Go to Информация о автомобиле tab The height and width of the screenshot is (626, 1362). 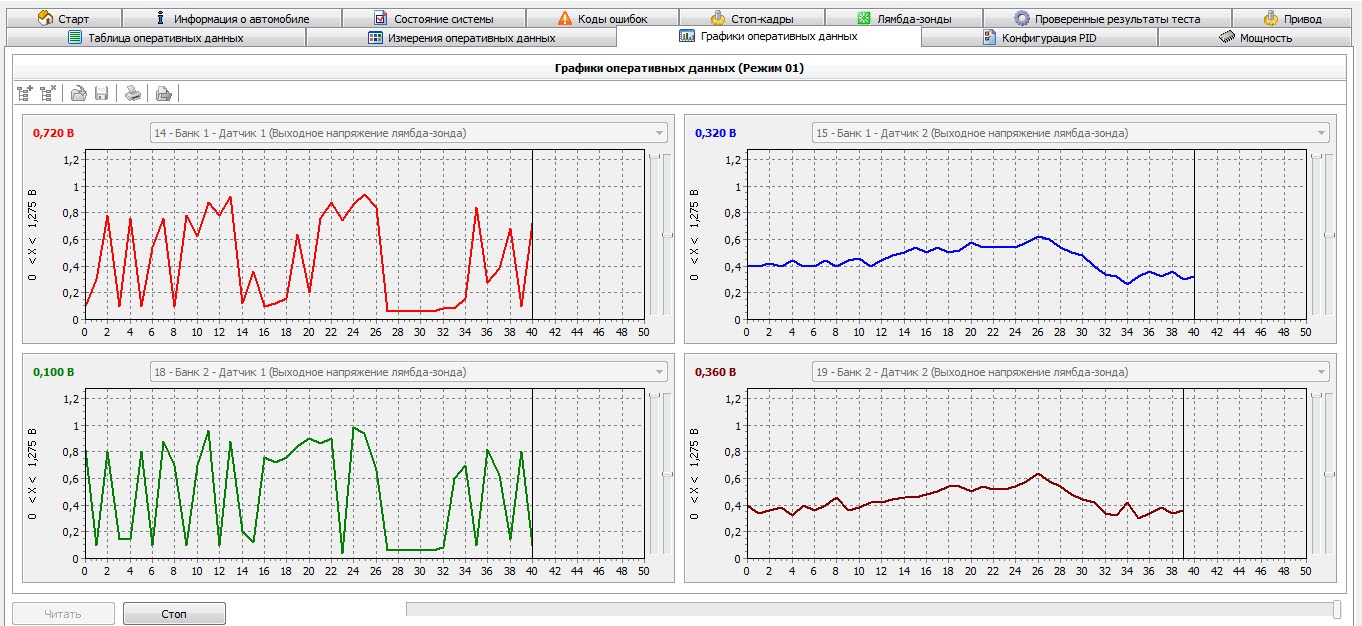(231, 18)
